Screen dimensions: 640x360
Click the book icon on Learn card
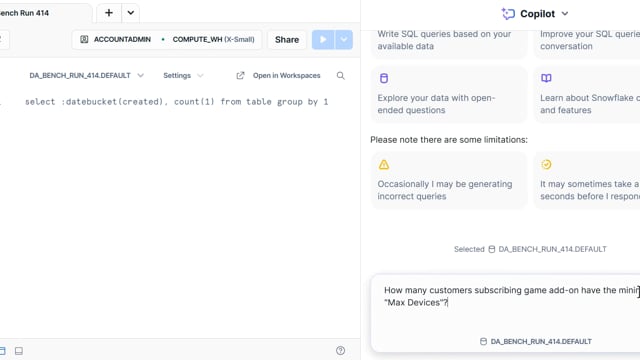(x=546, y=78)
